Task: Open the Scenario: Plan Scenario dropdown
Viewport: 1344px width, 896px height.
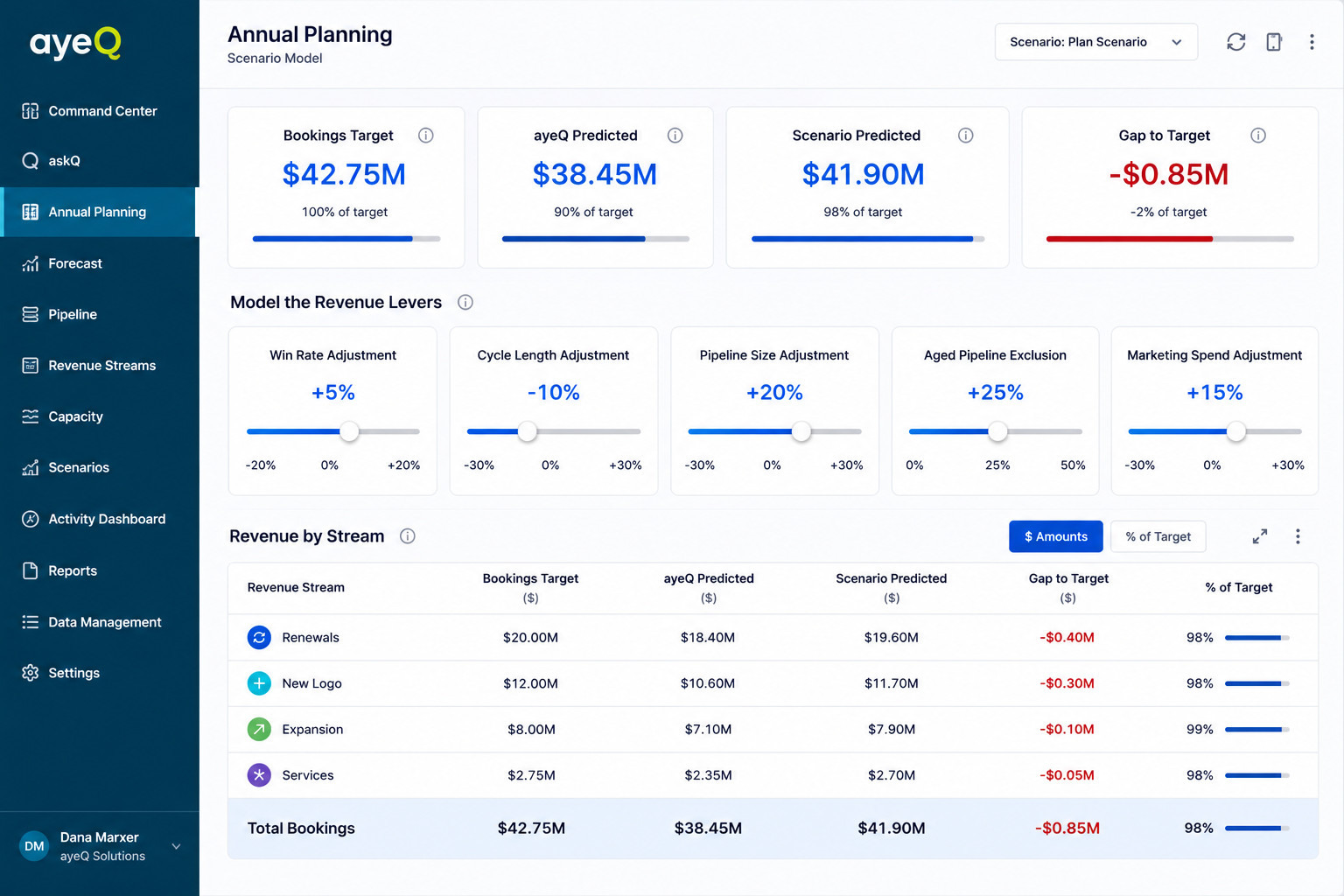Action: 1095,42
